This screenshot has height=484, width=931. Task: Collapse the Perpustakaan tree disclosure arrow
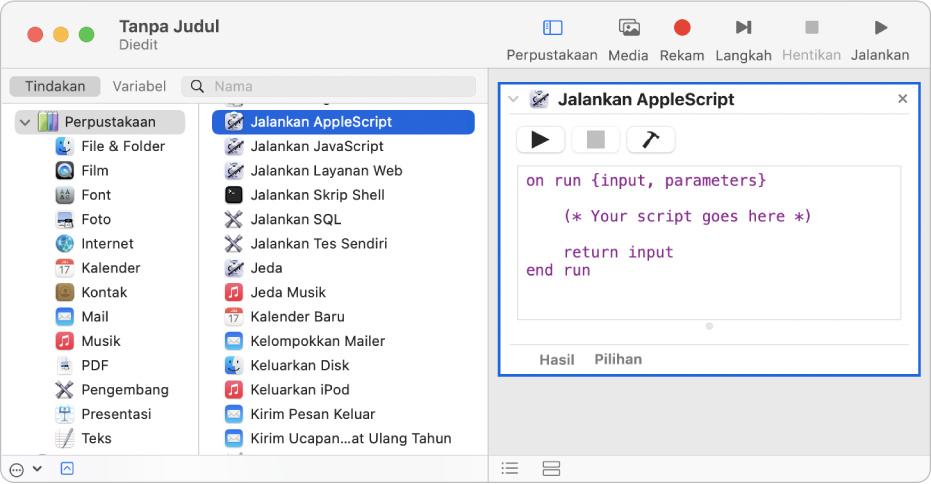[x=24, y=122]
